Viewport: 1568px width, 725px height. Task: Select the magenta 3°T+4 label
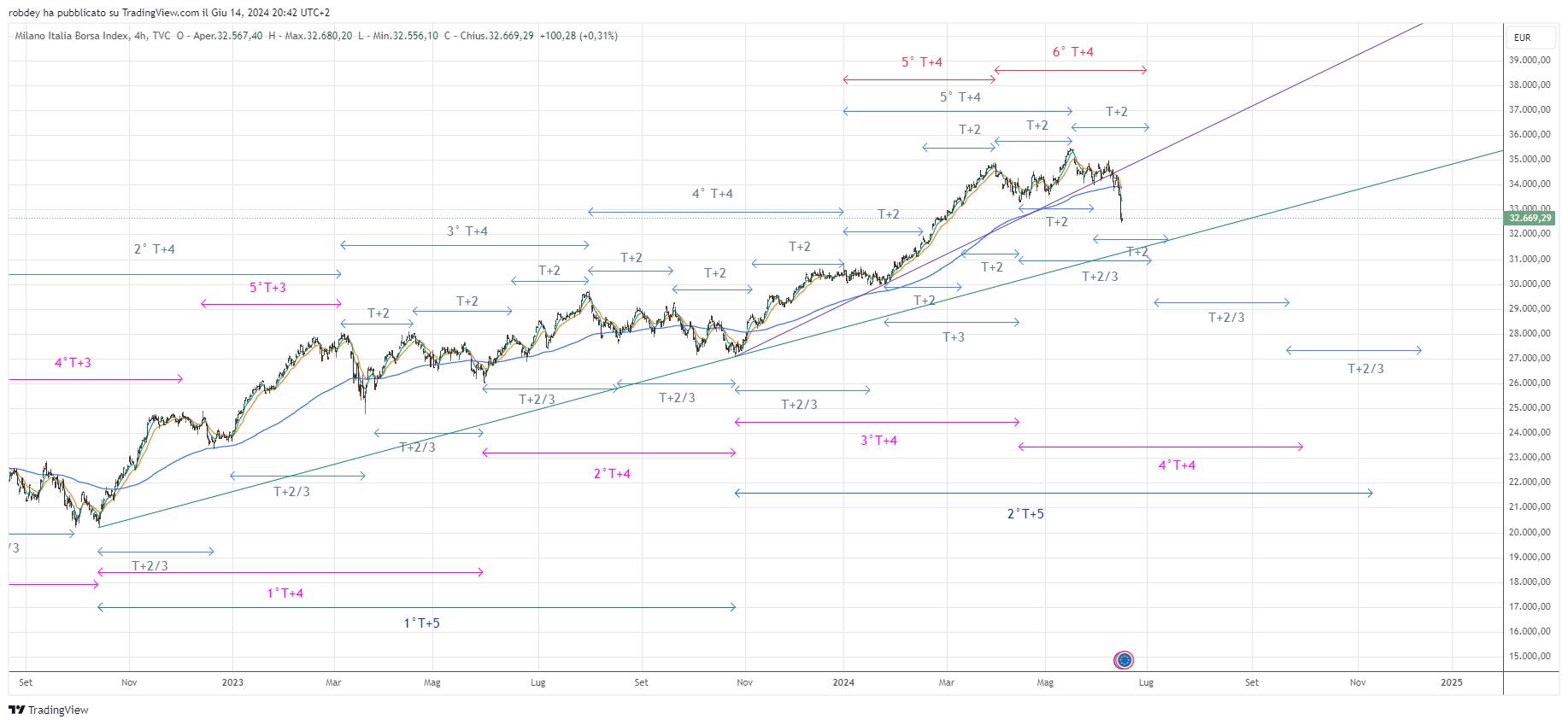(878, 441)
